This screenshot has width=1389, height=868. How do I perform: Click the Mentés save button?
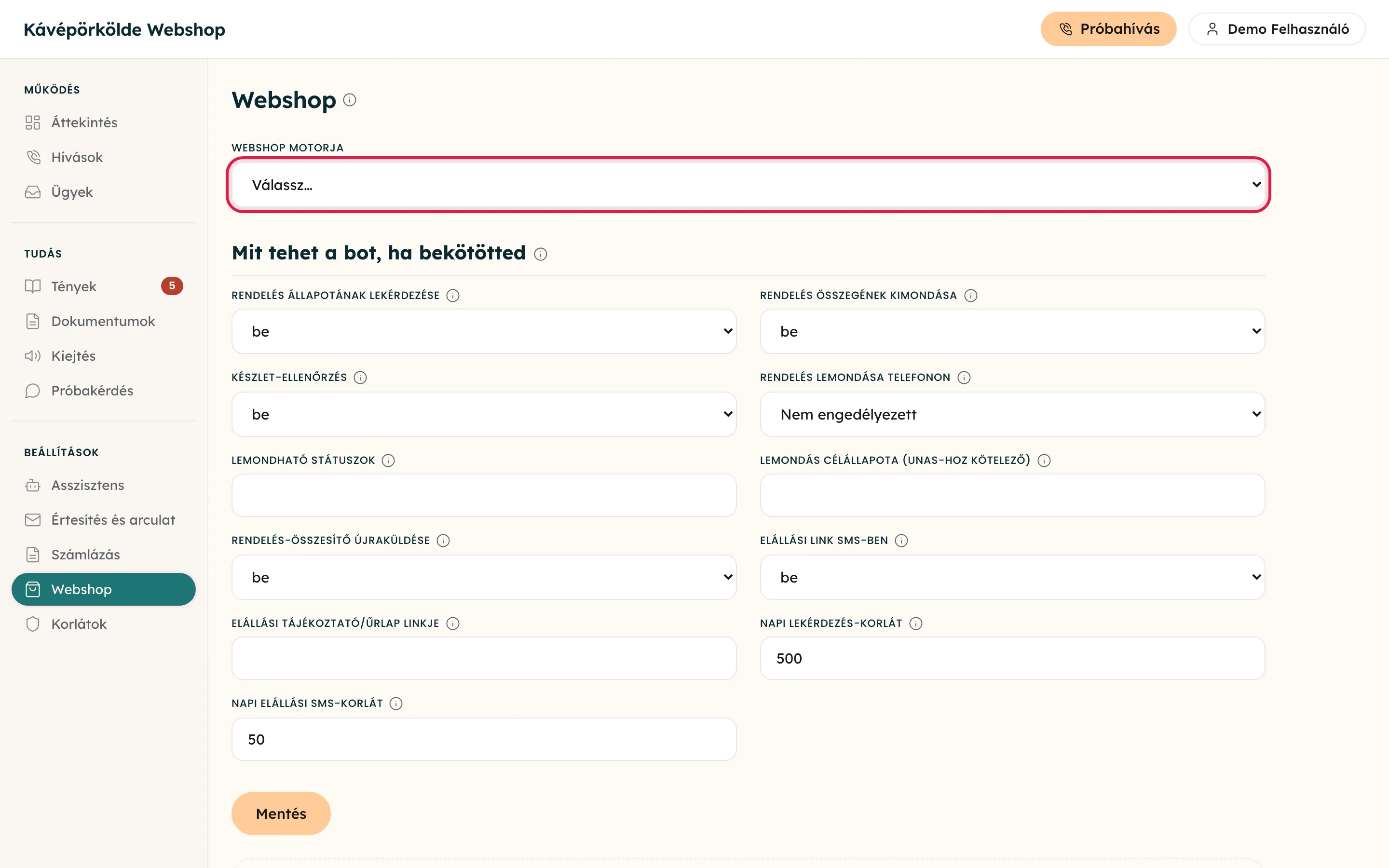281,814
